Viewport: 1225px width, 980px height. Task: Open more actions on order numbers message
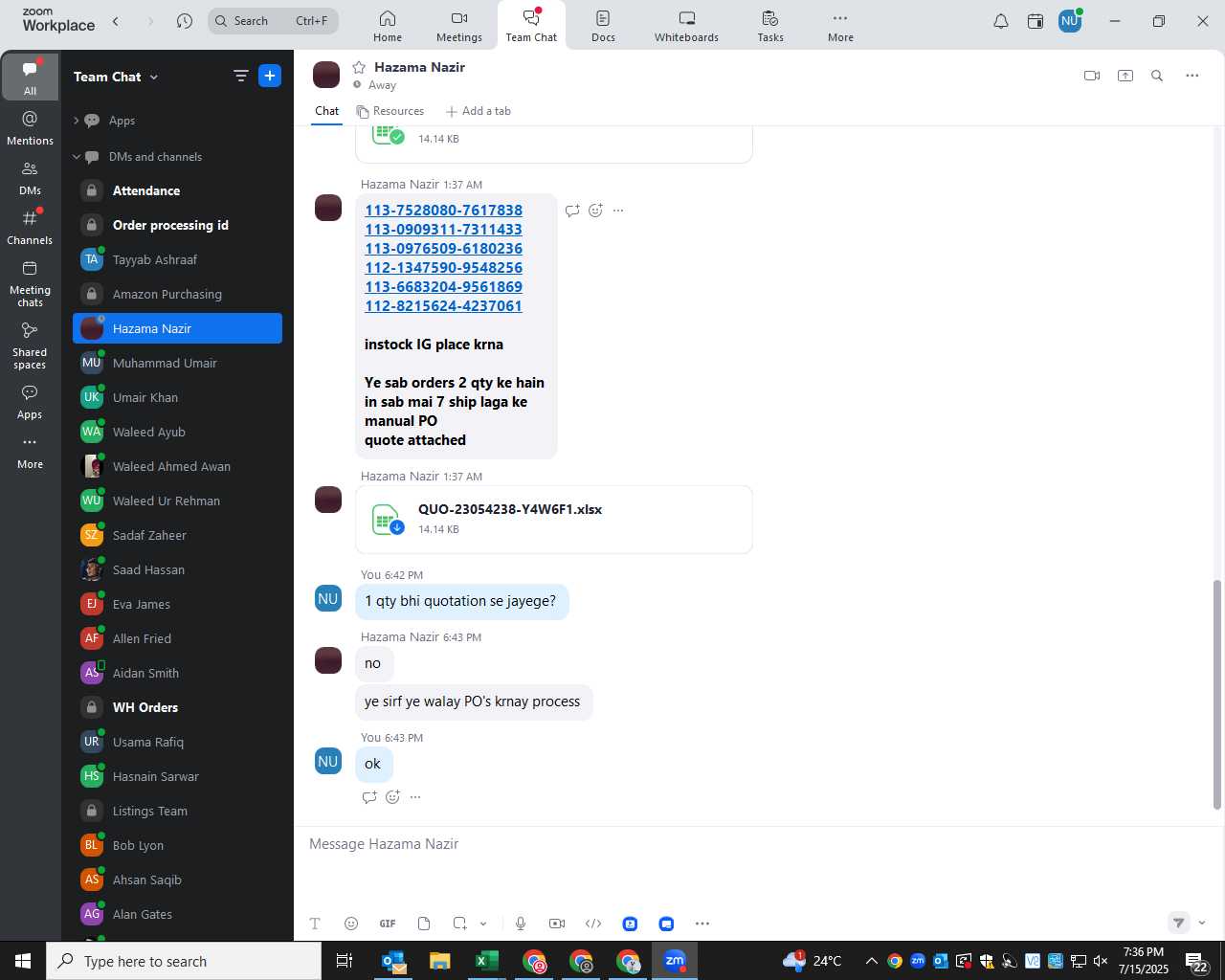(x=618, y=211)
